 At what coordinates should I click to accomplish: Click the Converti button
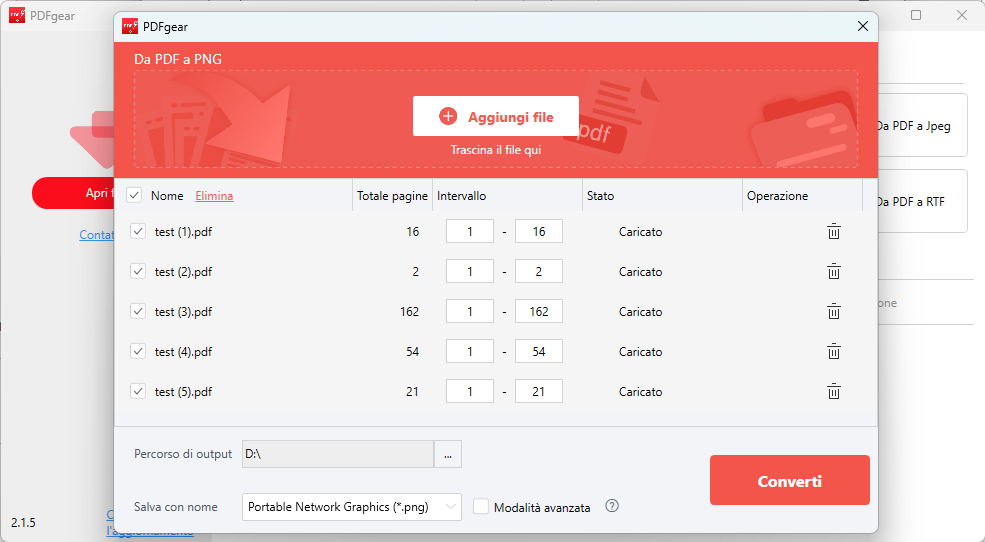(790, 480)
